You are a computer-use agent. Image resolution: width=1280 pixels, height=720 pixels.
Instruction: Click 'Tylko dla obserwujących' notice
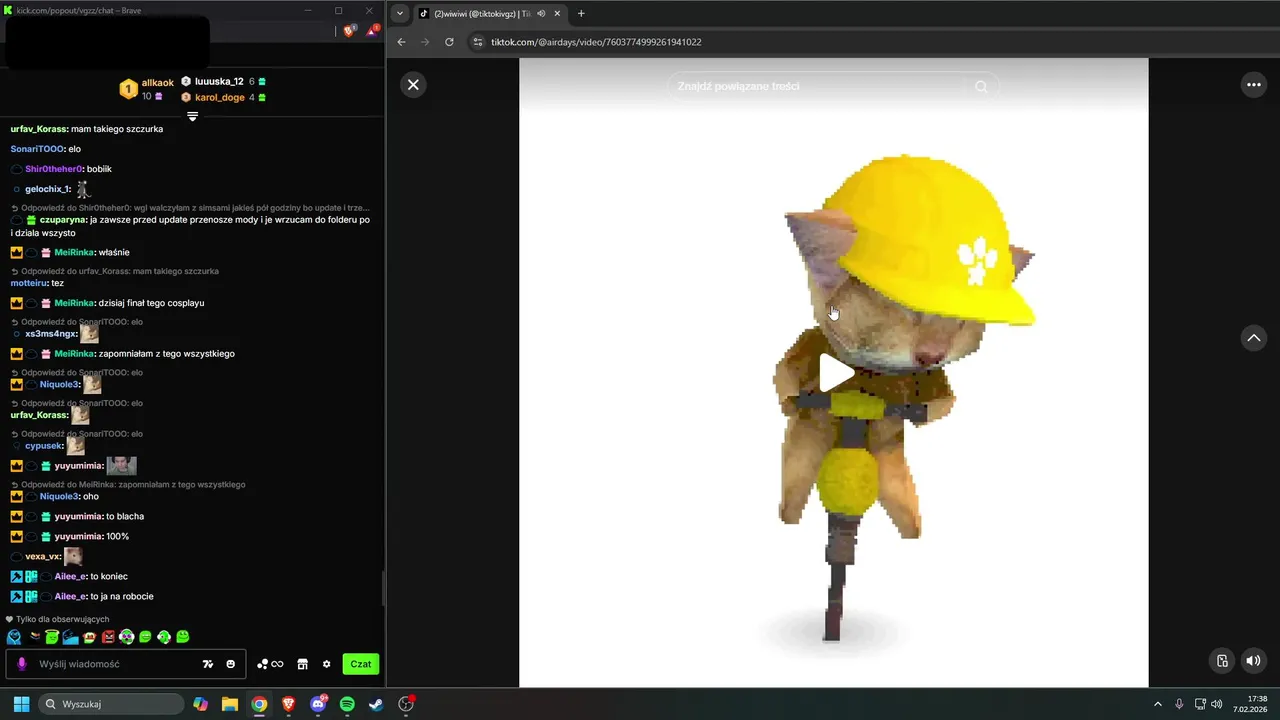pos(57,619)
